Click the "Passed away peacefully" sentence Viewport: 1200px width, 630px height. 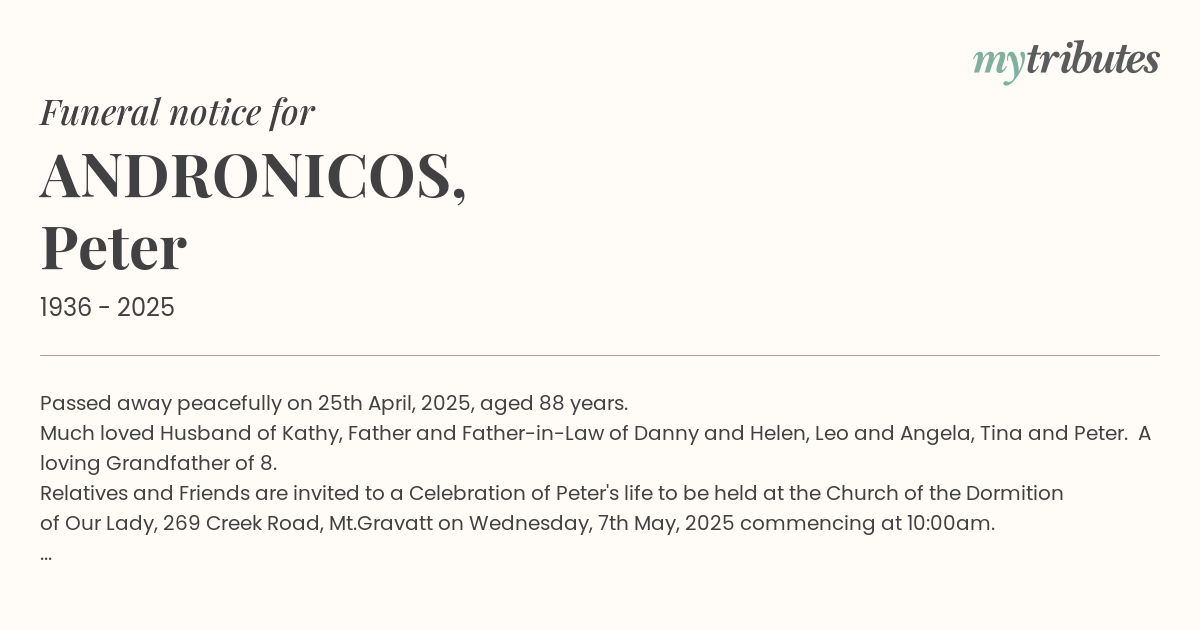point(334,403)
